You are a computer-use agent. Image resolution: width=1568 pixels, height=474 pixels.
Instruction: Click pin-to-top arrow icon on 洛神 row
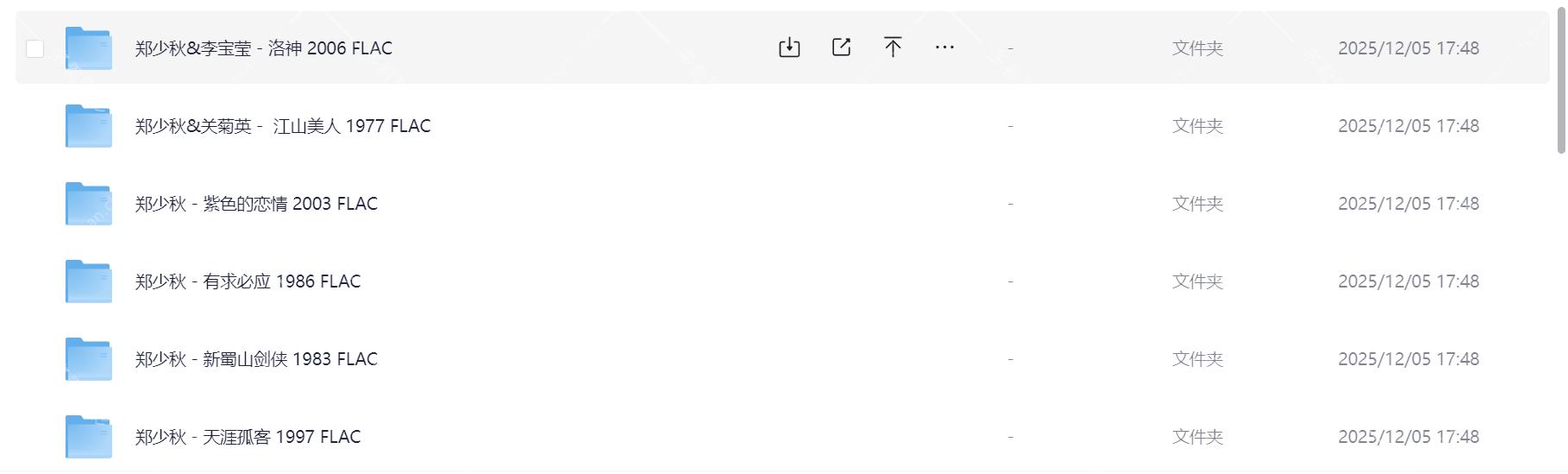tap(893, 47)
